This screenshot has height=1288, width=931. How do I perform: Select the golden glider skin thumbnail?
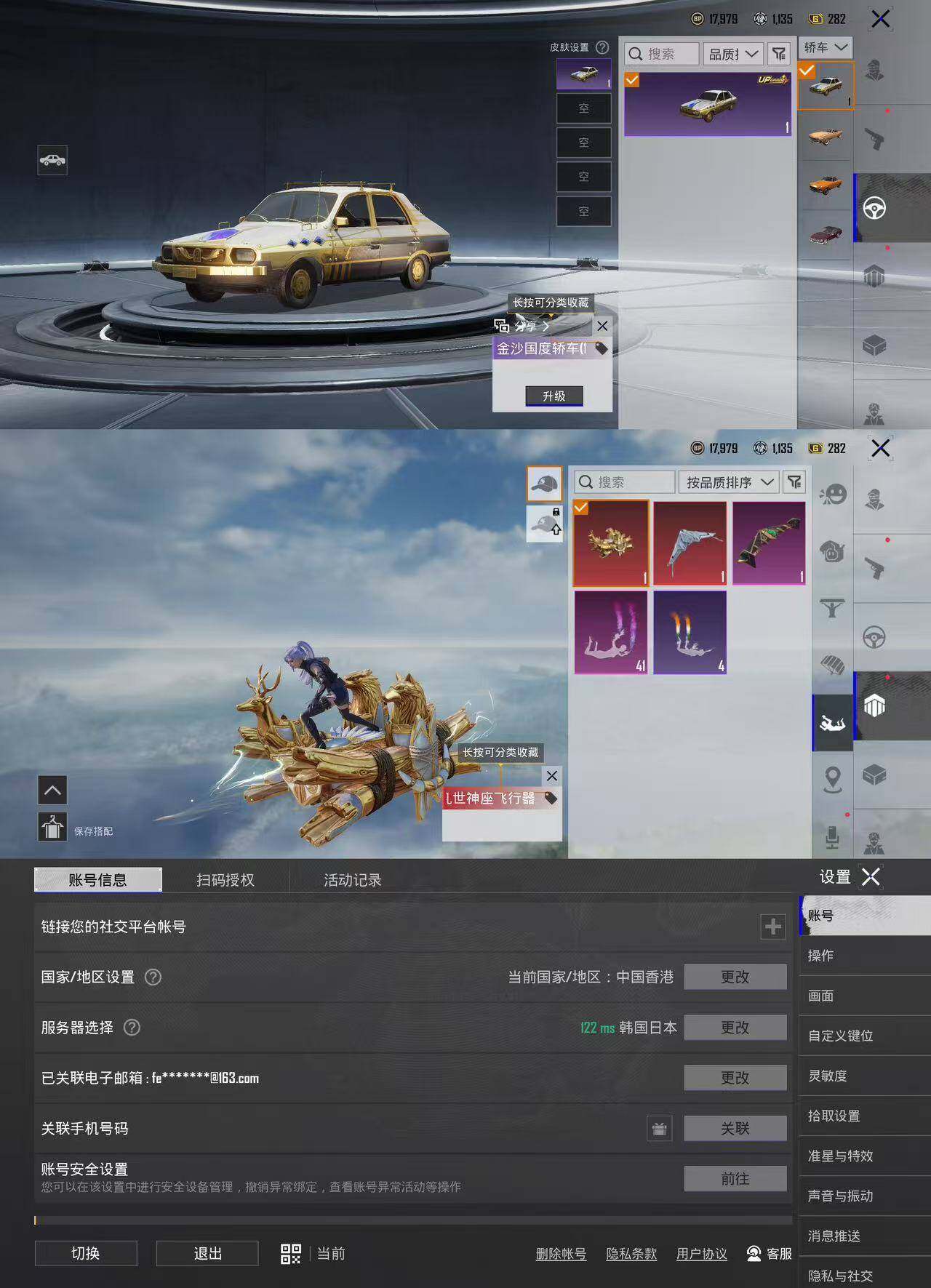[x=611, y=543]
